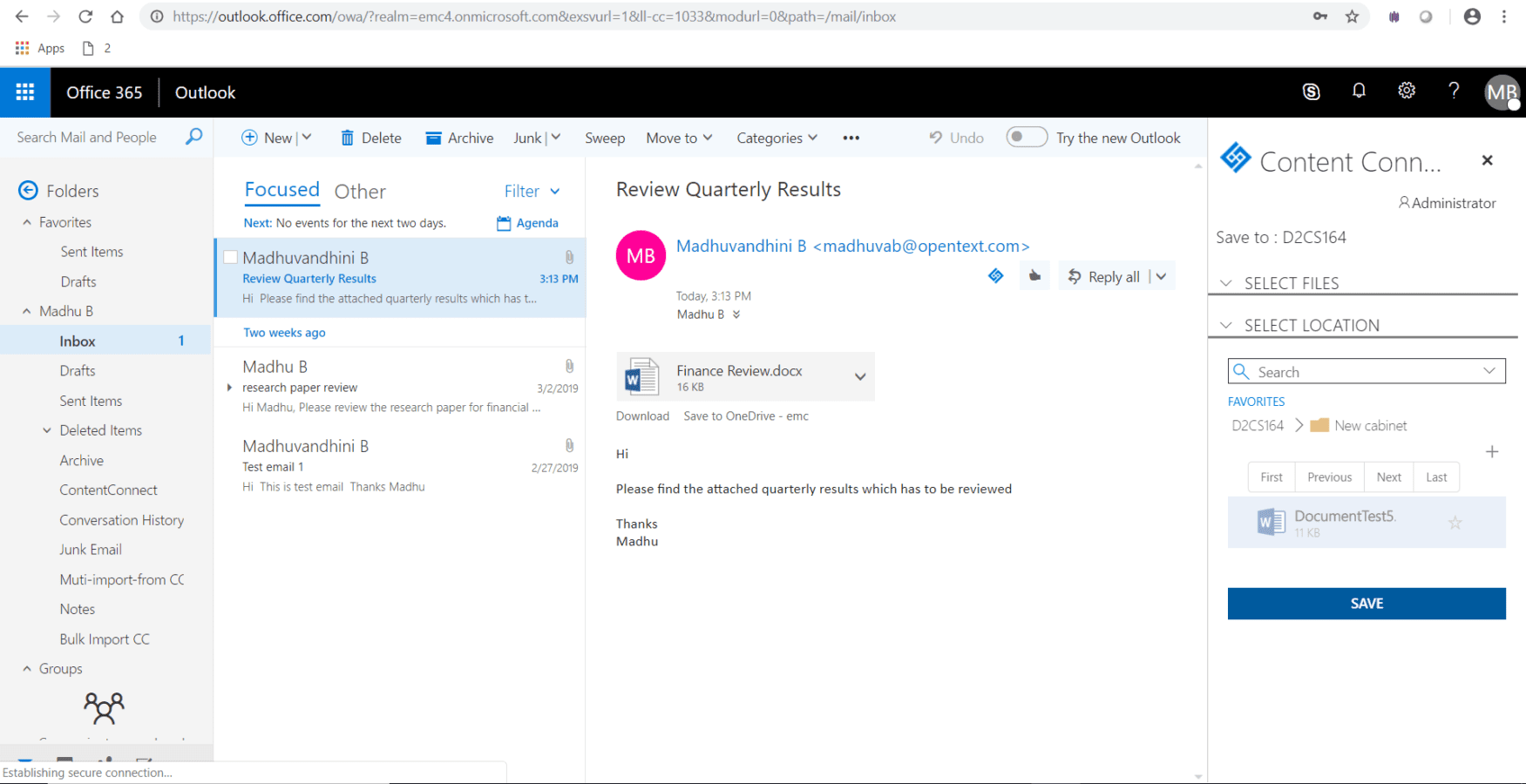Enable the Try the new Outlook toggle
Screen dimensions: 1526x784
pyautogui.click(x=1026, y=137)
